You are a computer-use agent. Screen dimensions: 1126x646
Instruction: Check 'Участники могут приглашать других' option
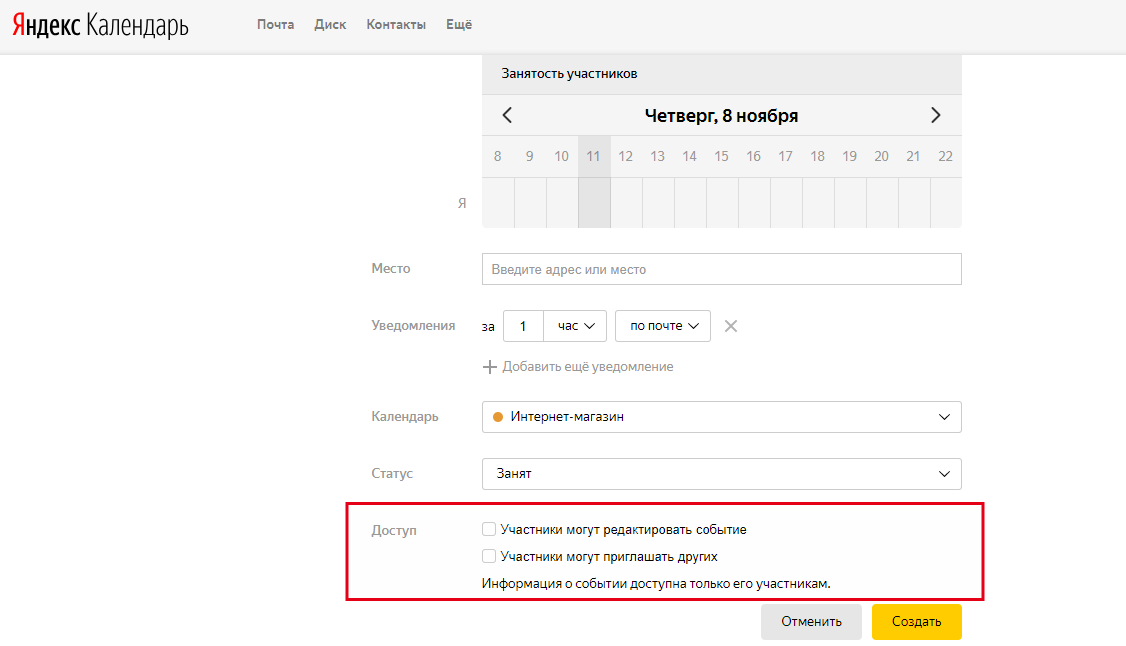pos(489,556)
